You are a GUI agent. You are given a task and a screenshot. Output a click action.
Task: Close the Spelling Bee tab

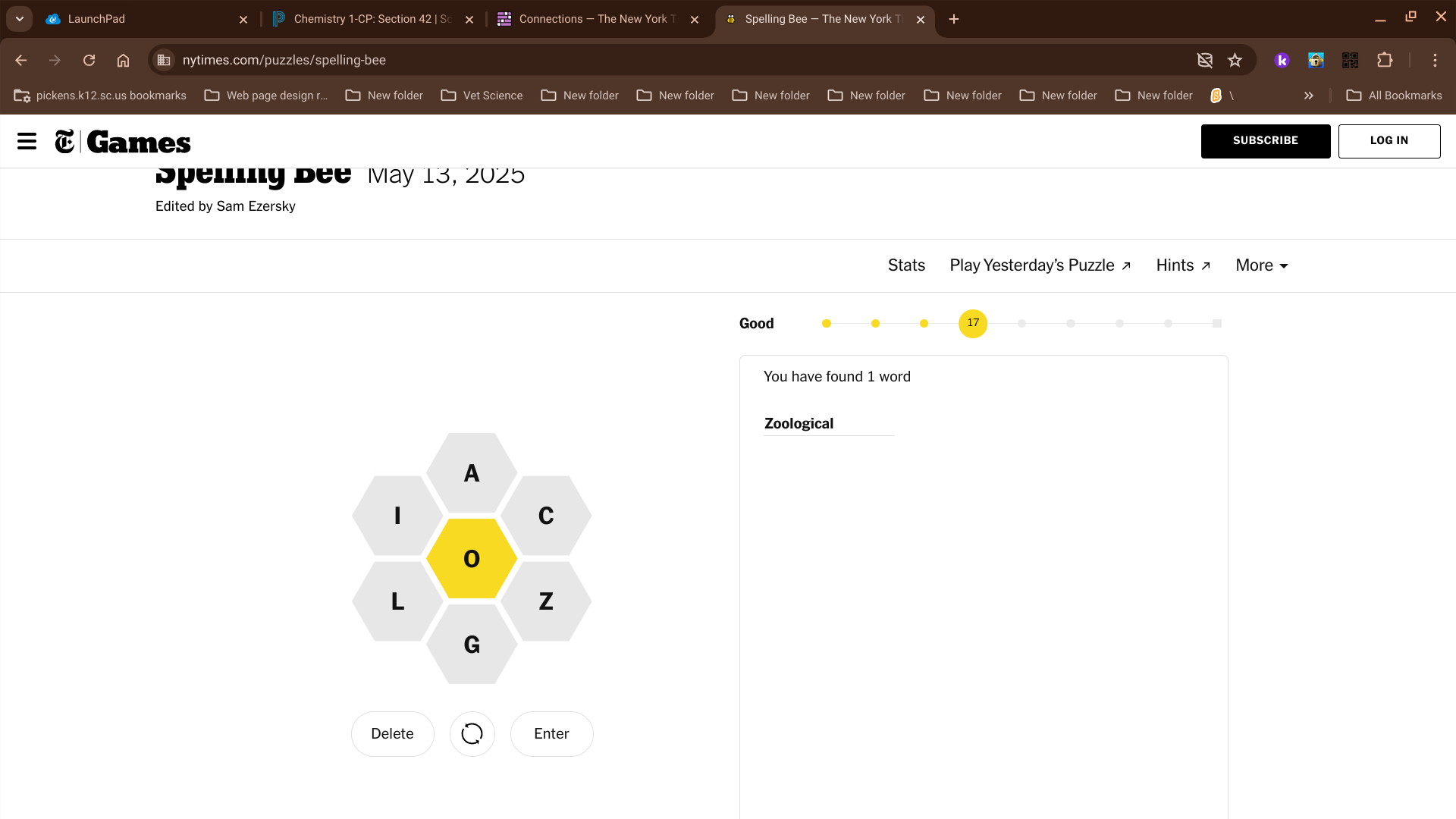pyautogui.click(x=921, y=20)
